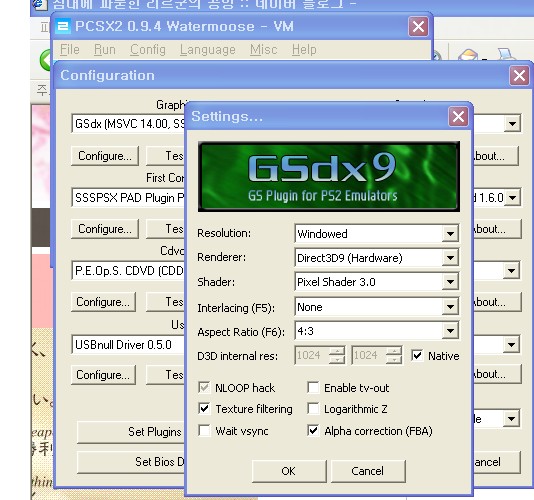Uncheck Alpha correction (FBA)
The width and height of the screenshot is (534, 500).
tap(313, 431)
